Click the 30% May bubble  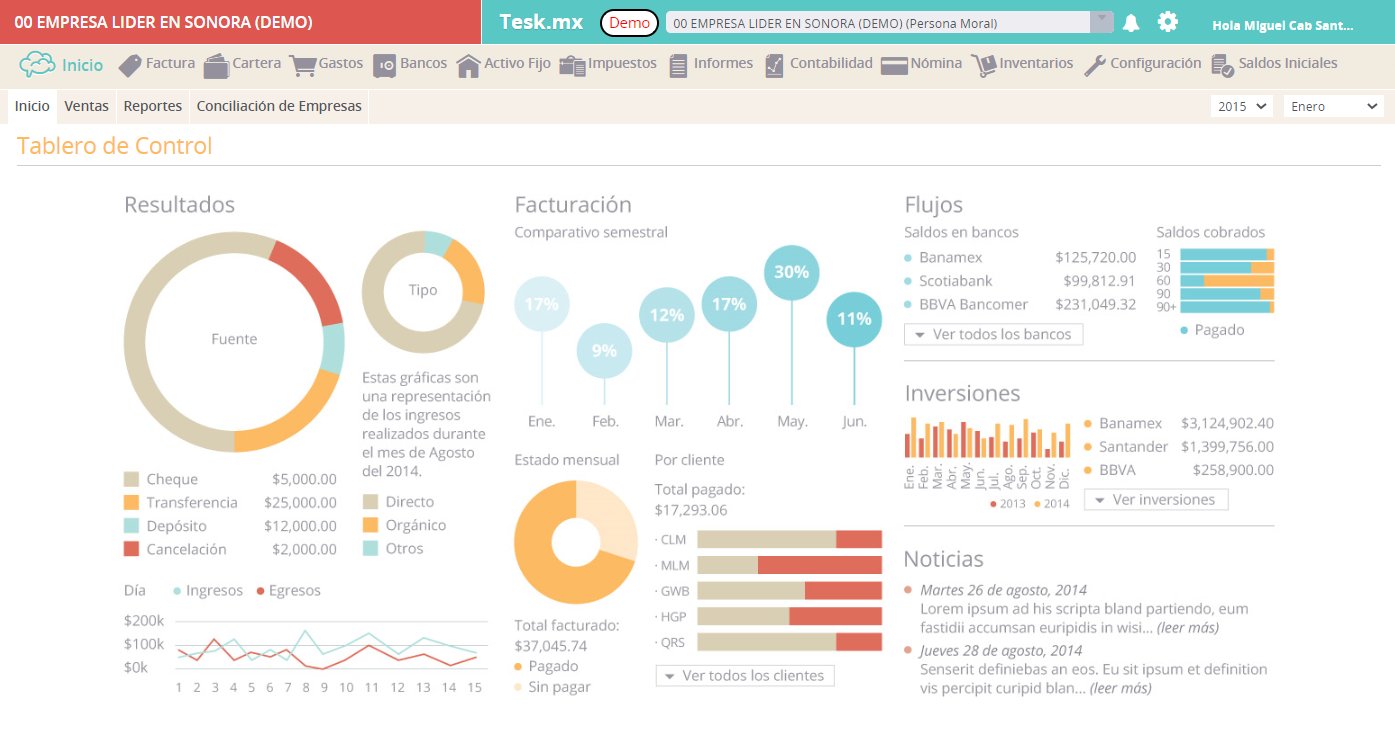click(x=792, y=272)
